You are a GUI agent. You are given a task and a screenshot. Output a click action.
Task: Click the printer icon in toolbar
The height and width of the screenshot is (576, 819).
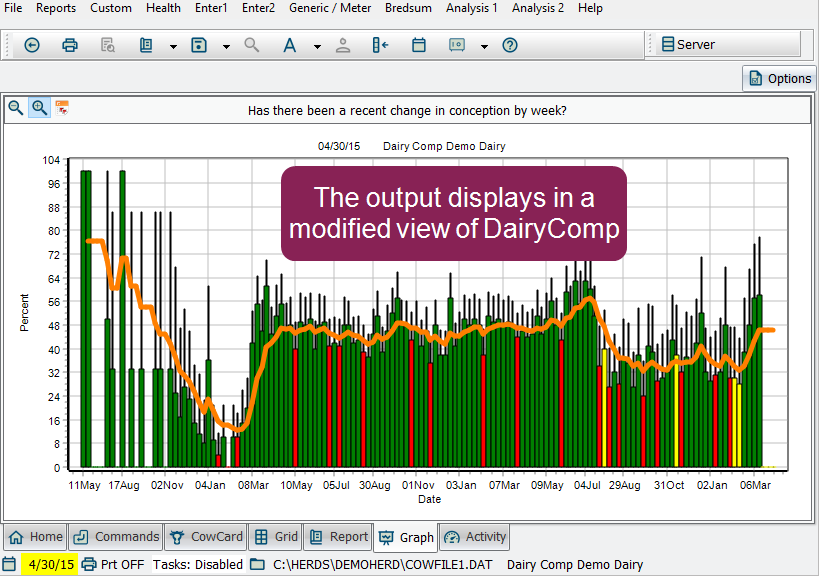coord(70,45)
